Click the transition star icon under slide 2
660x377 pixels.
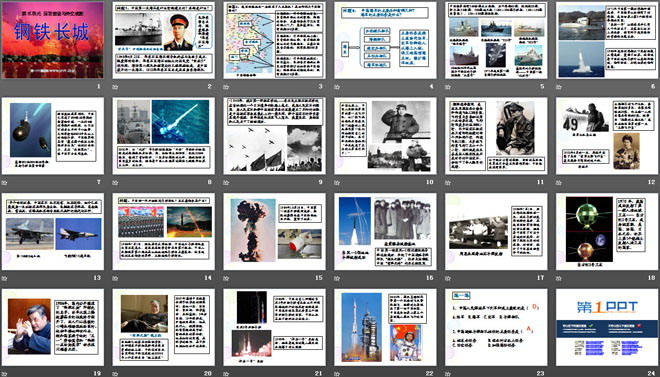point(115,87)
